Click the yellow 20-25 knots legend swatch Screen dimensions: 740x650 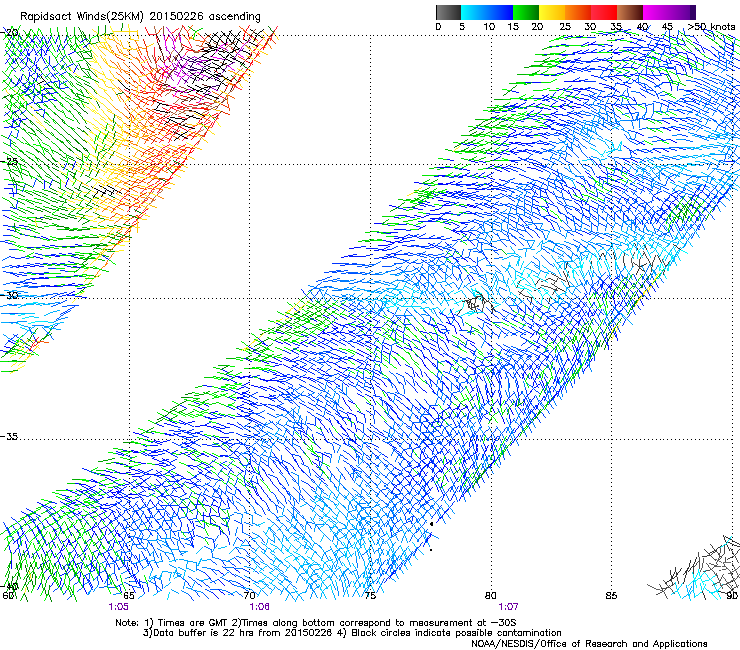(552, 12)
